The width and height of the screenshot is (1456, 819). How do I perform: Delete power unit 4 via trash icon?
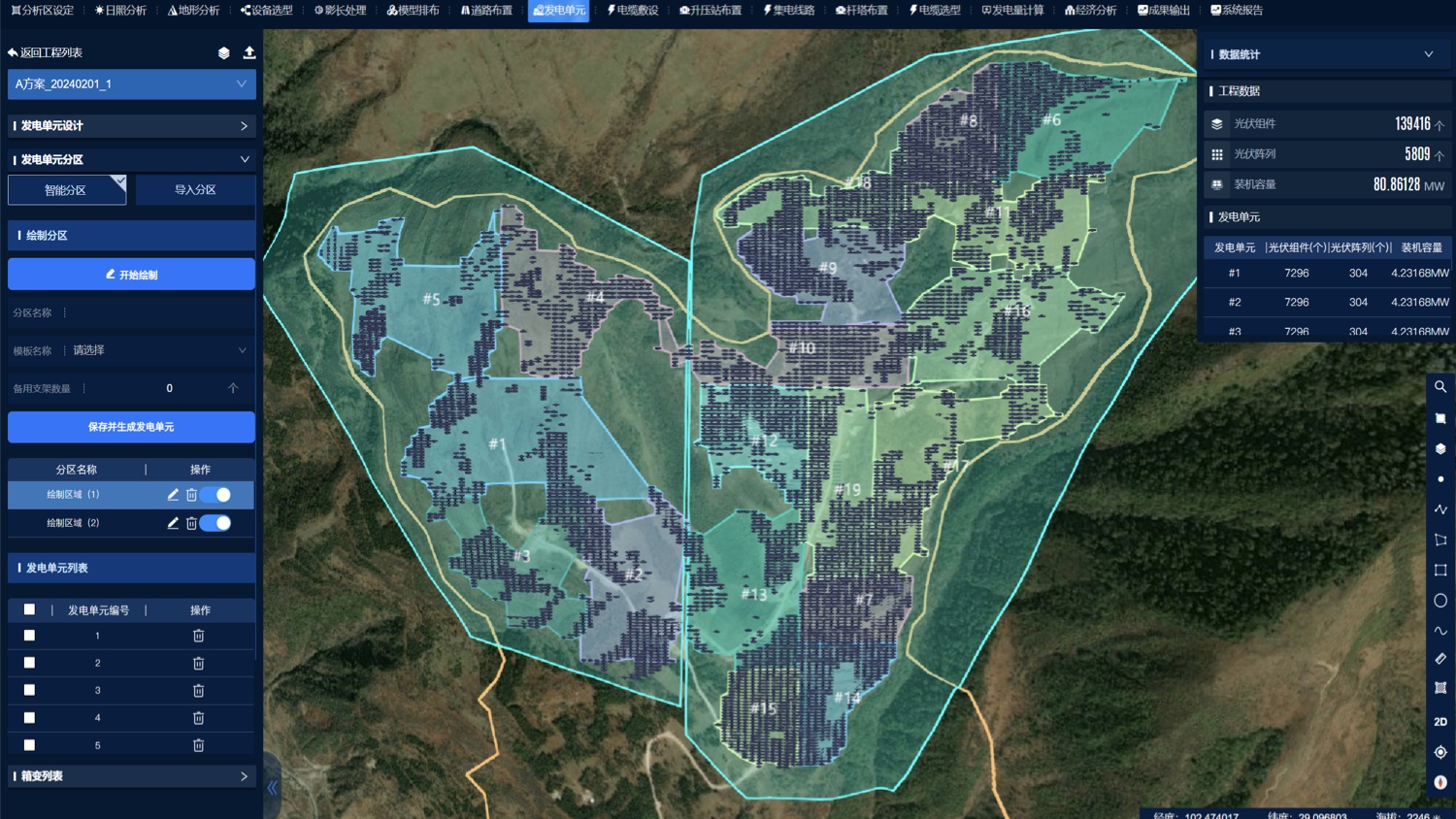click(x=198, y=718)
